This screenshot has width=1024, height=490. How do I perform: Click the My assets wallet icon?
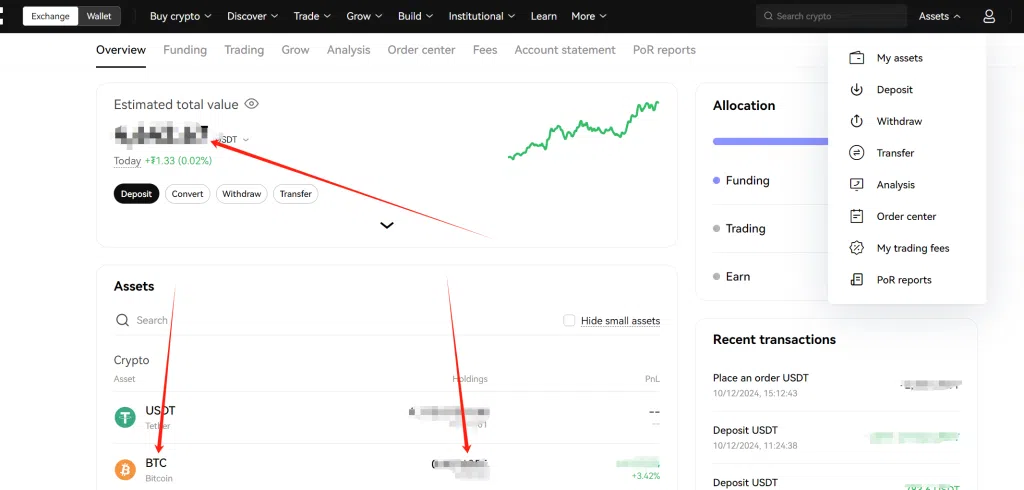pos(856,58)
